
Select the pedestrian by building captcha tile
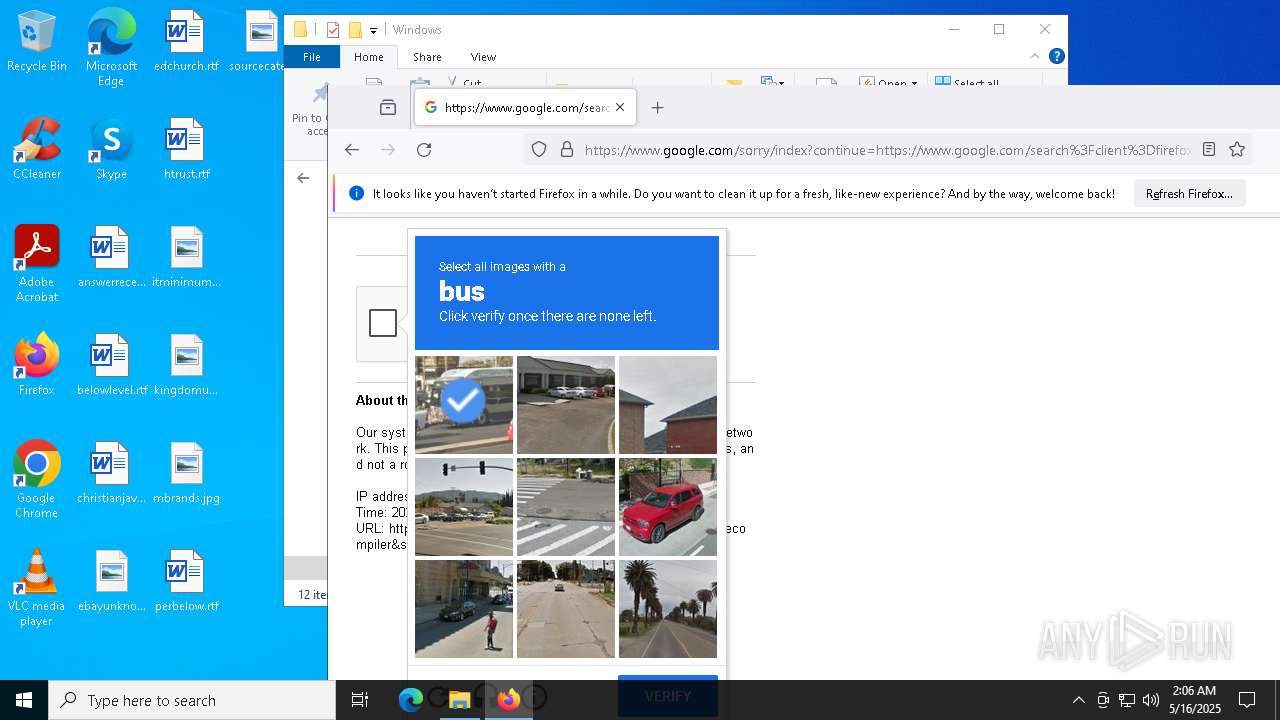click(x=464, y=609)
